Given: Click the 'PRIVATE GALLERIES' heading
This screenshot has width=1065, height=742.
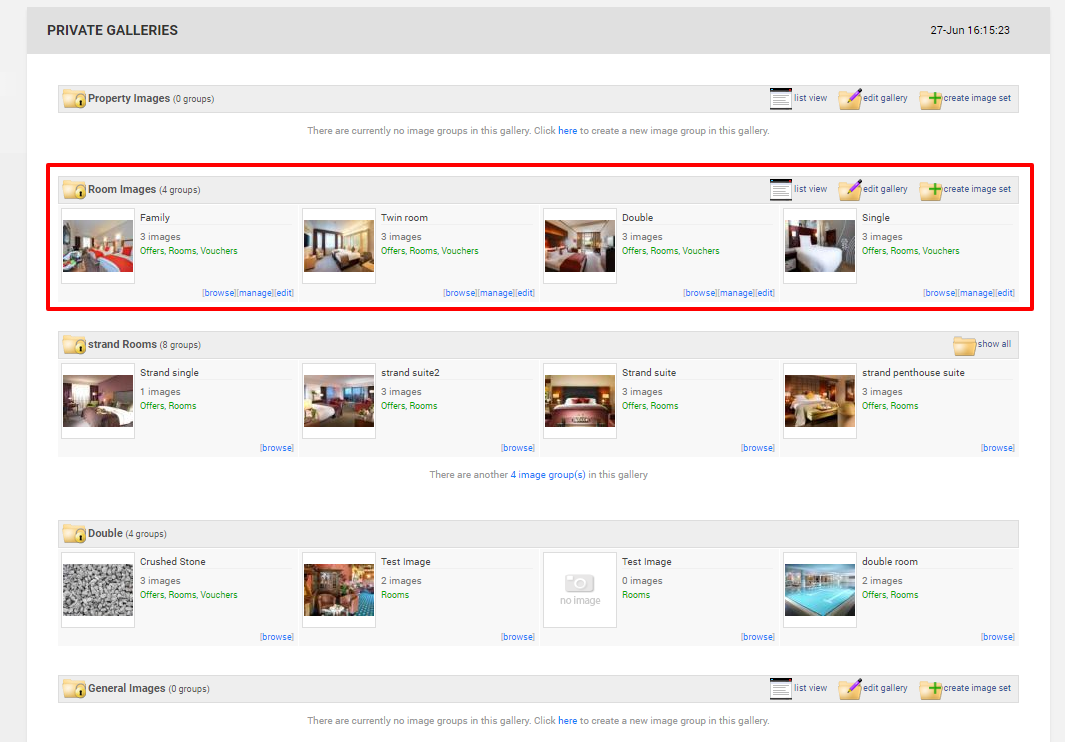Looking at the screenshot, I should [113, 31].
